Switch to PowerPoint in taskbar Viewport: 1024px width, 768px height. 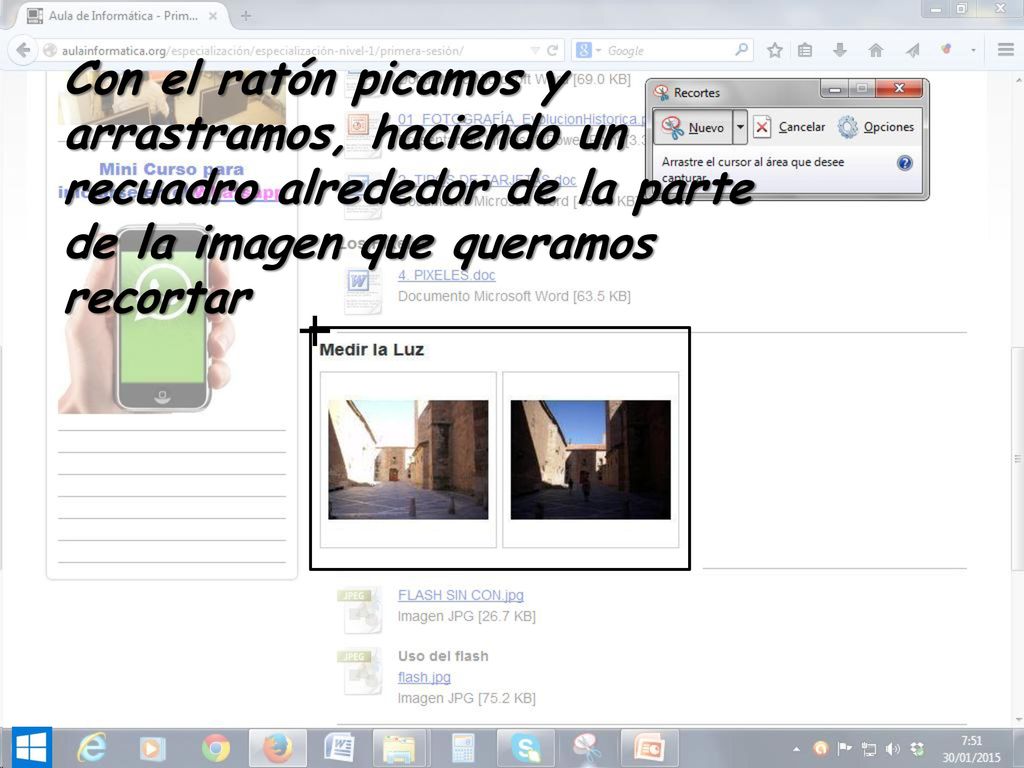[x=650, y=748]
